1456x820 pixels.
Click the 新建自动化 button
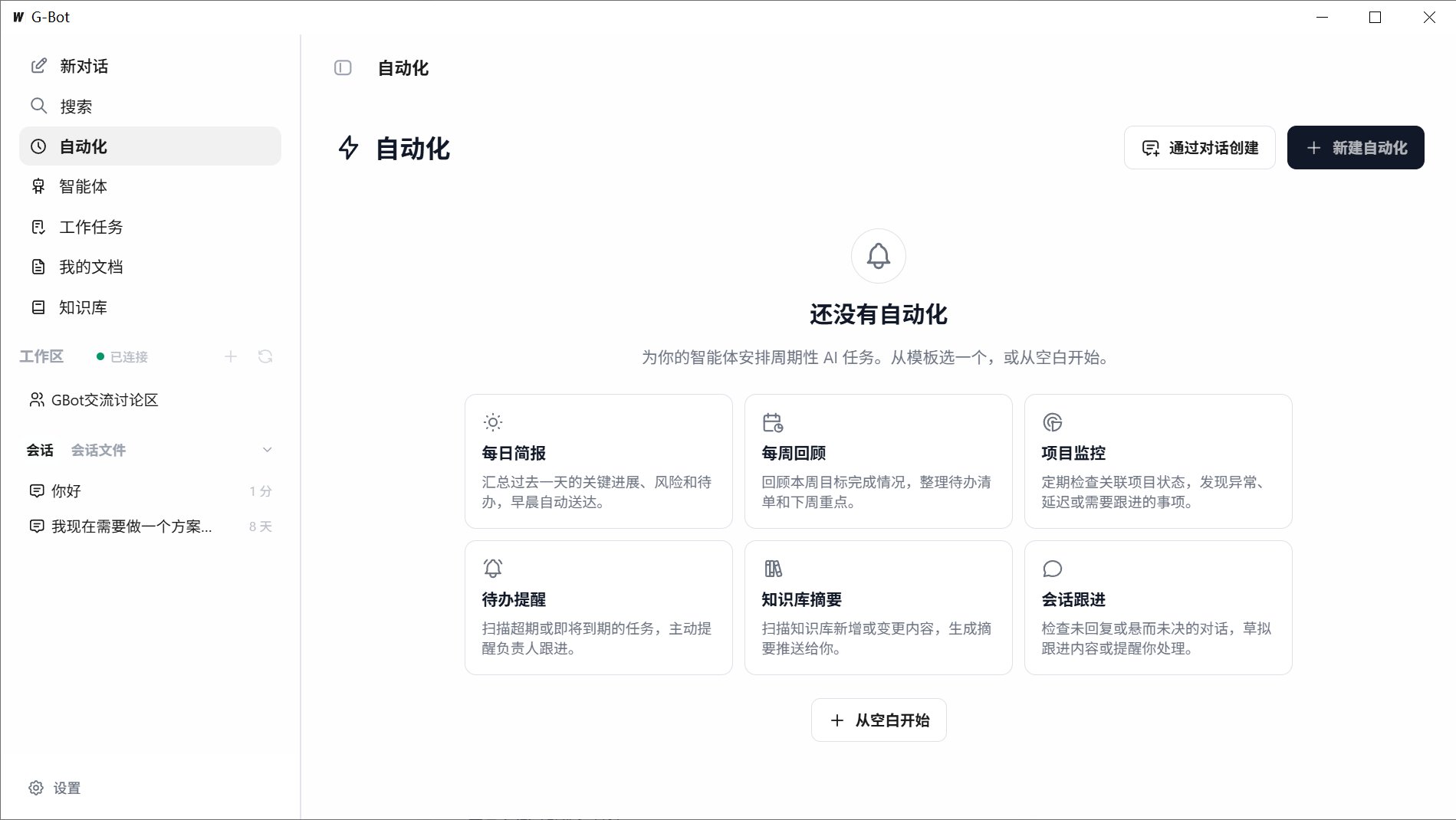[x=1356, y=148]
